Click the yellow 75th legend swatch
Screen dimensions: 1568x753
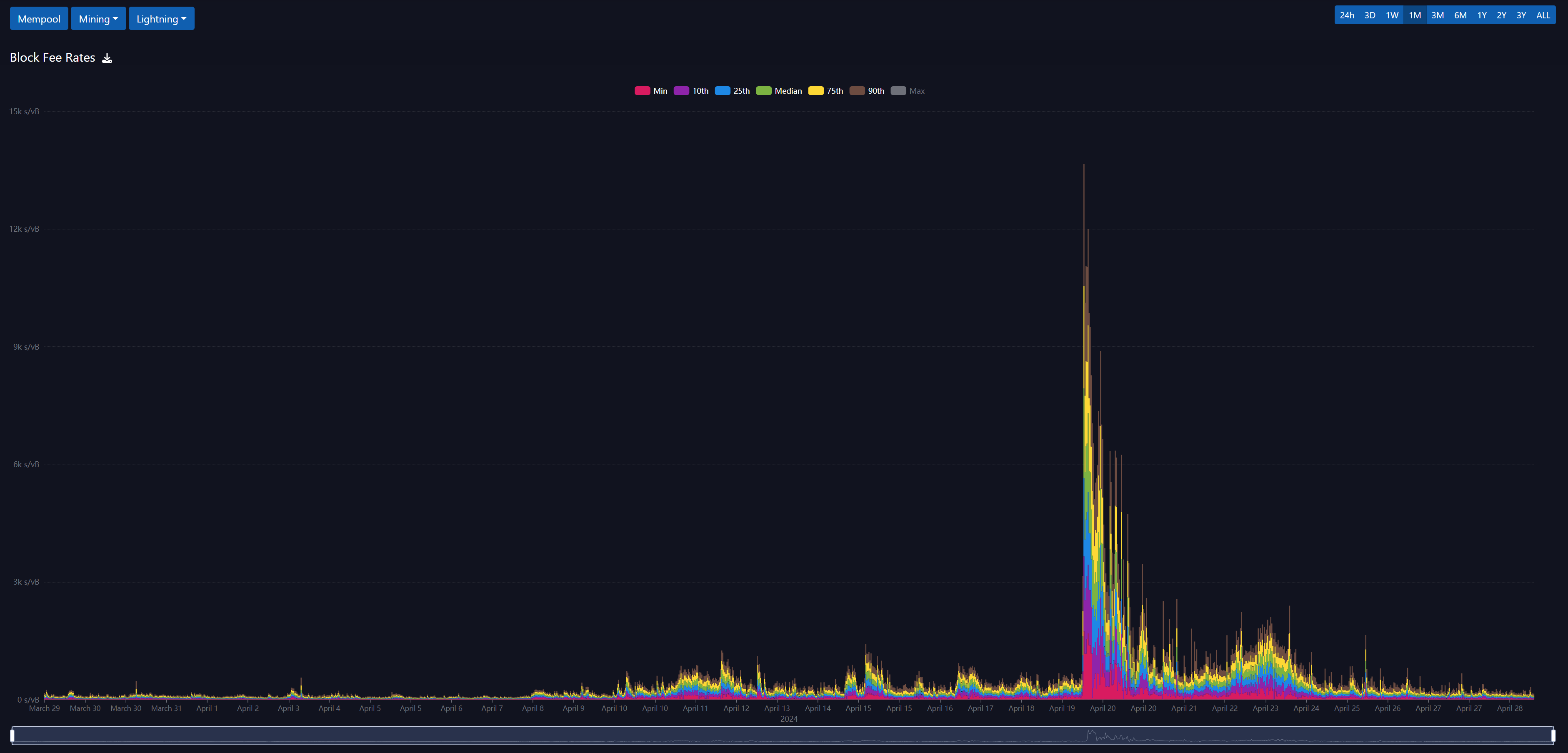point(815,91)
